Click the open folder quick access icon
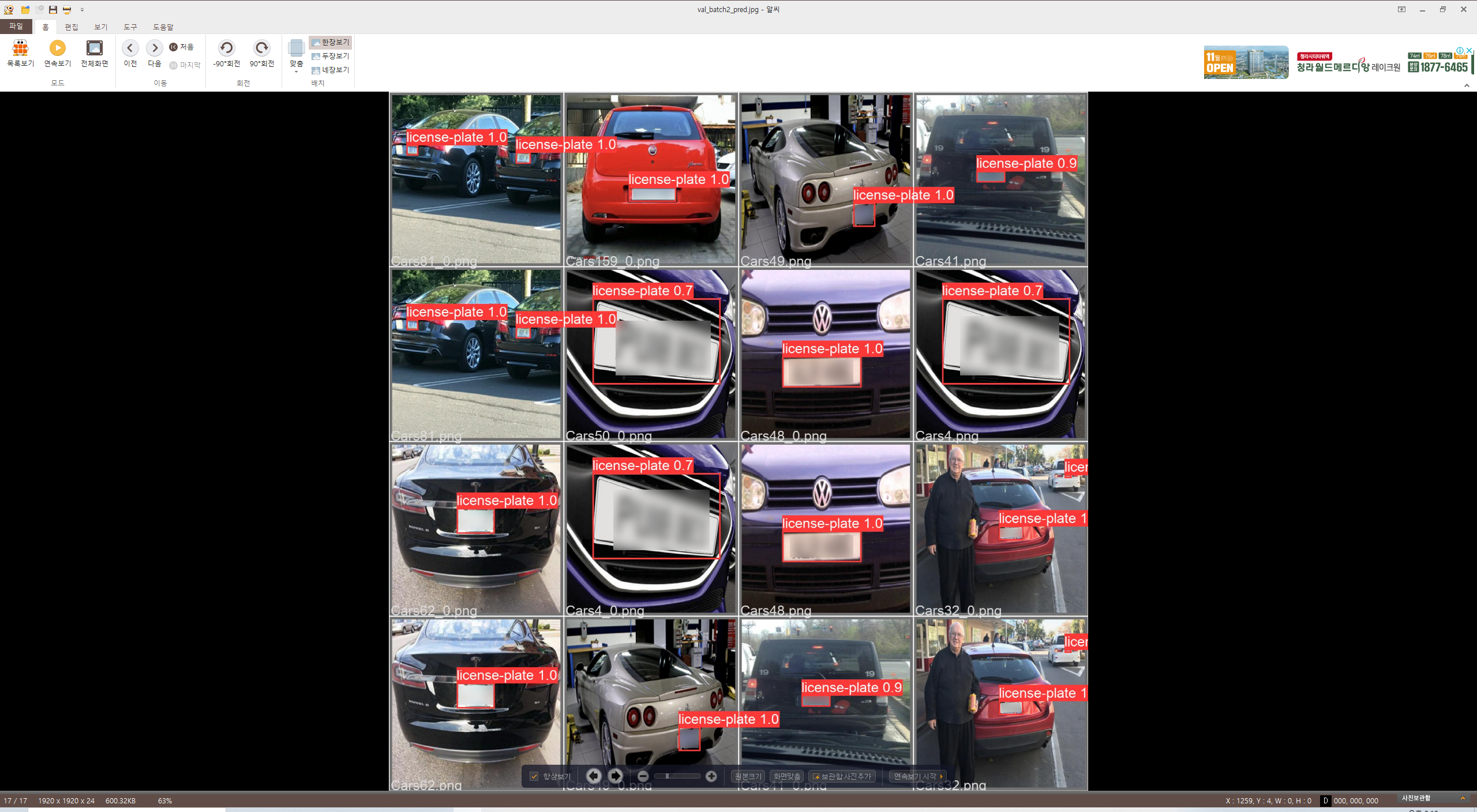This screenshot has width=1477, height=812. tap(25, 9)
